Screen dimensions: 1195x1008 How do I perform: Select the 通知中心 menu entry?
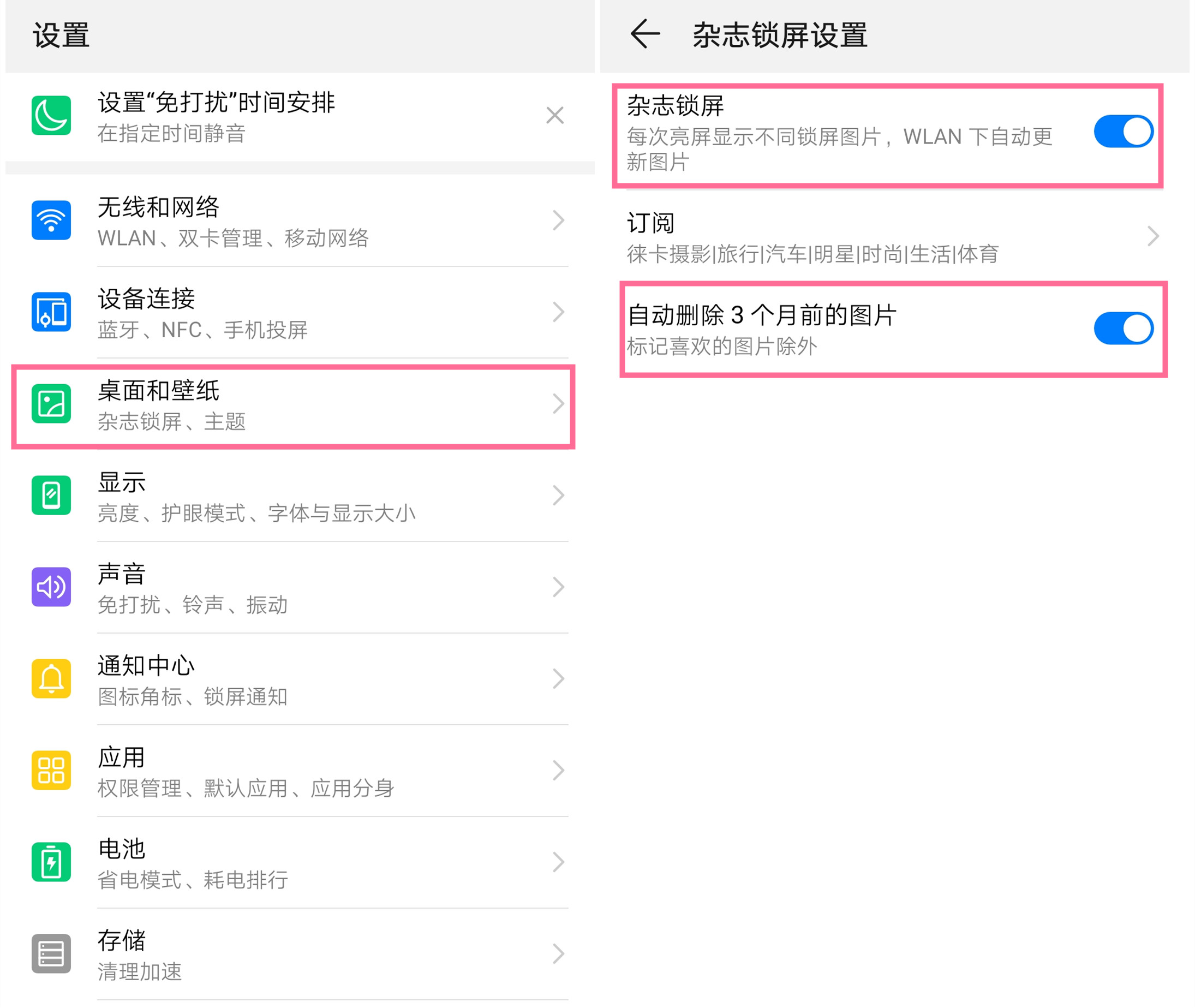coord(285,679)
